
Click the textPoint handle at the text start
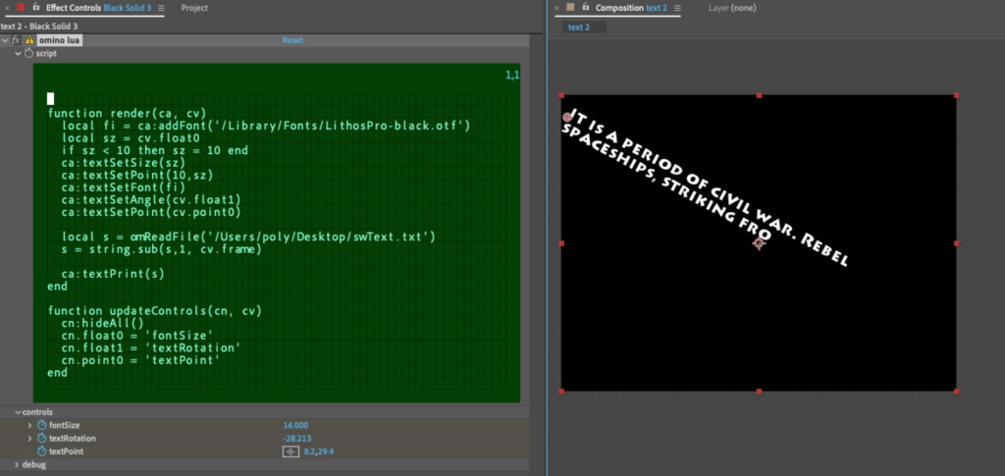click(x=567, y=117)
